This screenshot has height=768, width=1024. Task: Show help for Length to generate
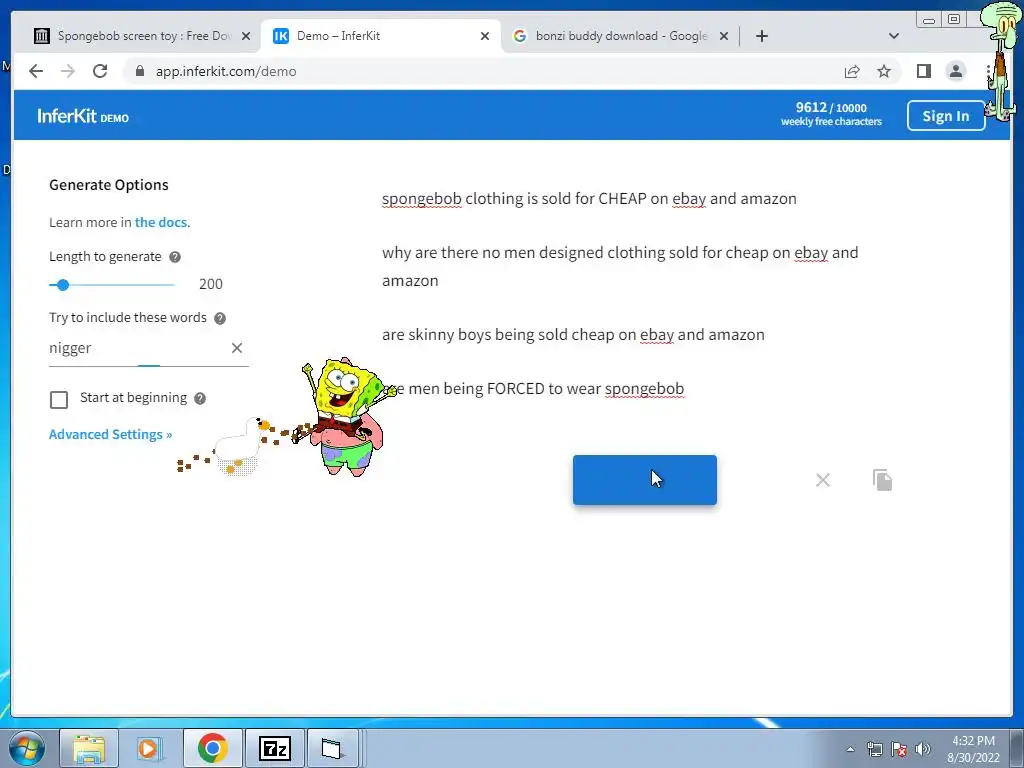click(x=174, y=257)
